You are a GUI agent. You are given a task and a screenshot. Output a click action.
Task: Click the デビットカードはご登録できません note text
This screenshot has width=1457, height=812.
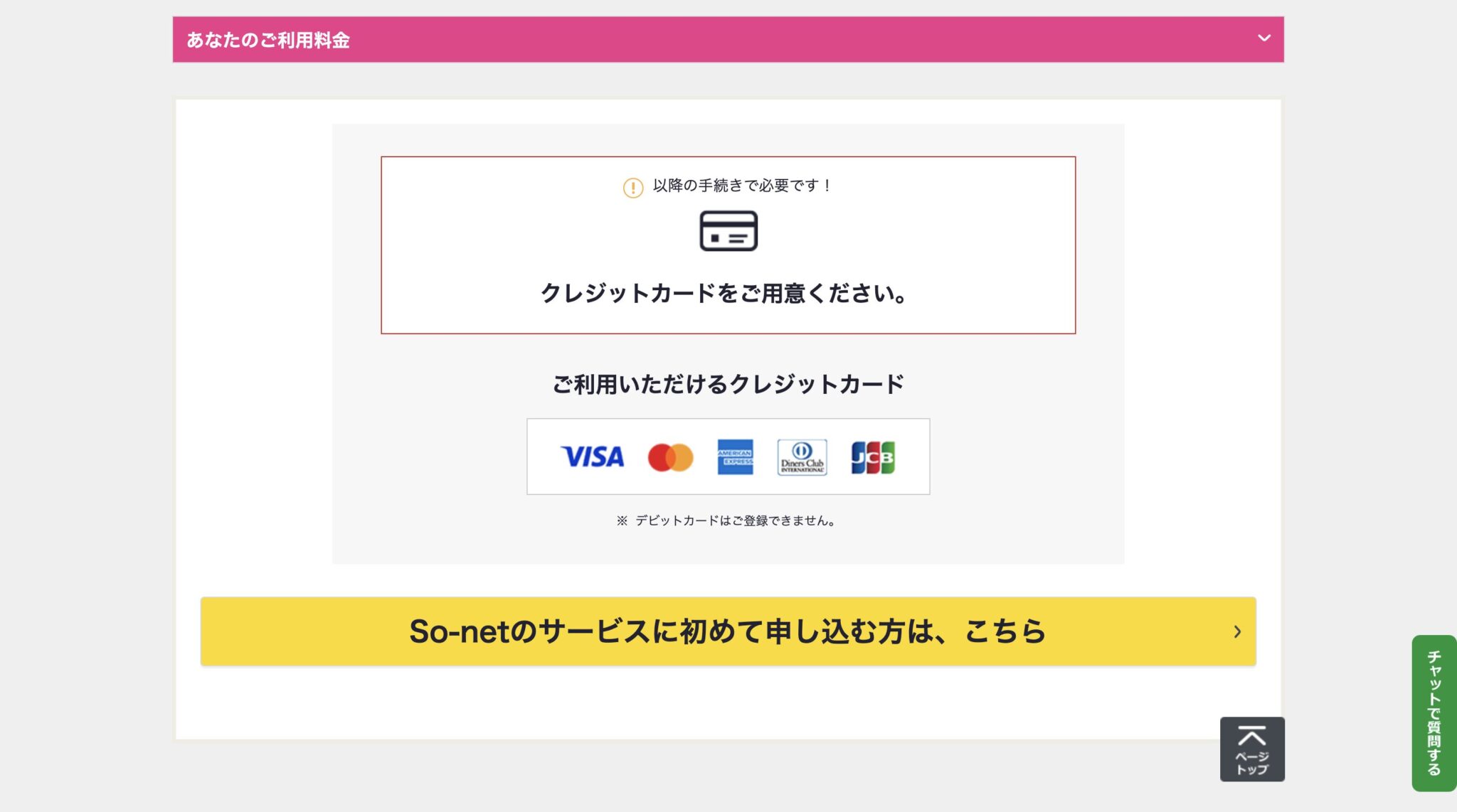point(727,520)
